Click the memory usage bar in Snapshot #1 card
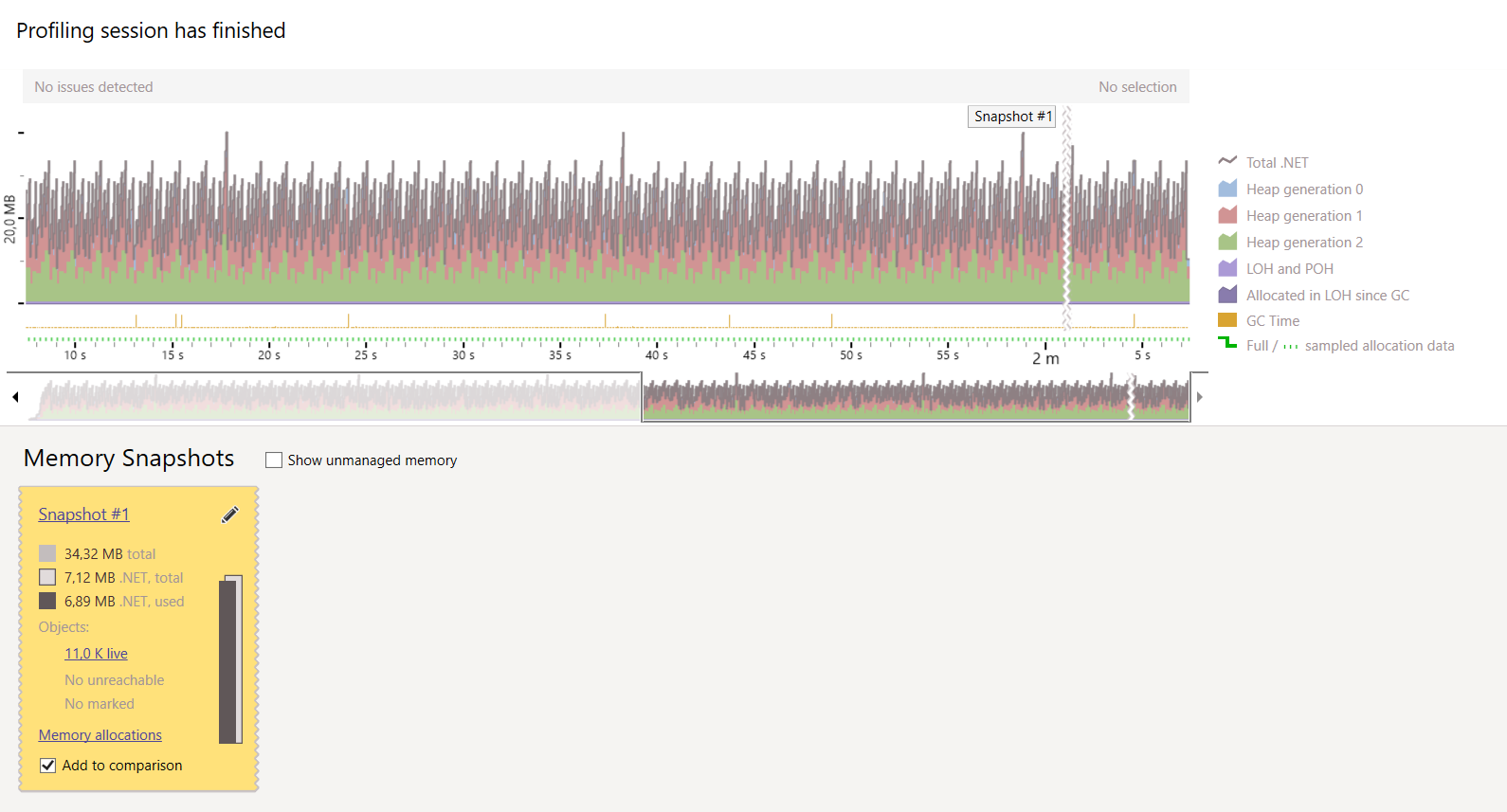Screen dimensions: 1507x812 [231, 659]
